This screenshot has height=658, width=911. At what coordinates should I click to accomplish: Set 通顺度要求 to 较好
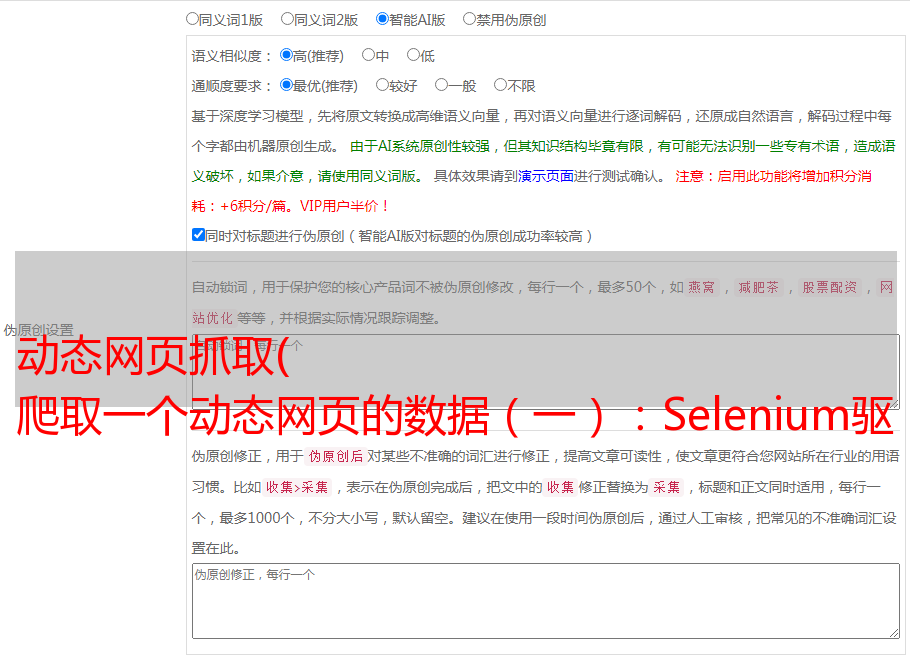[x=382, y=85]
